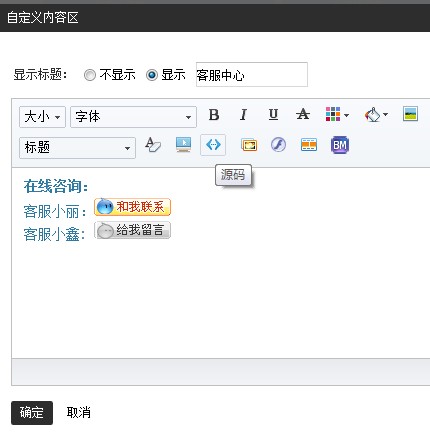The image size is (430, 445).
Task: Switch to source code view (源码)
Action: (213, 145)
